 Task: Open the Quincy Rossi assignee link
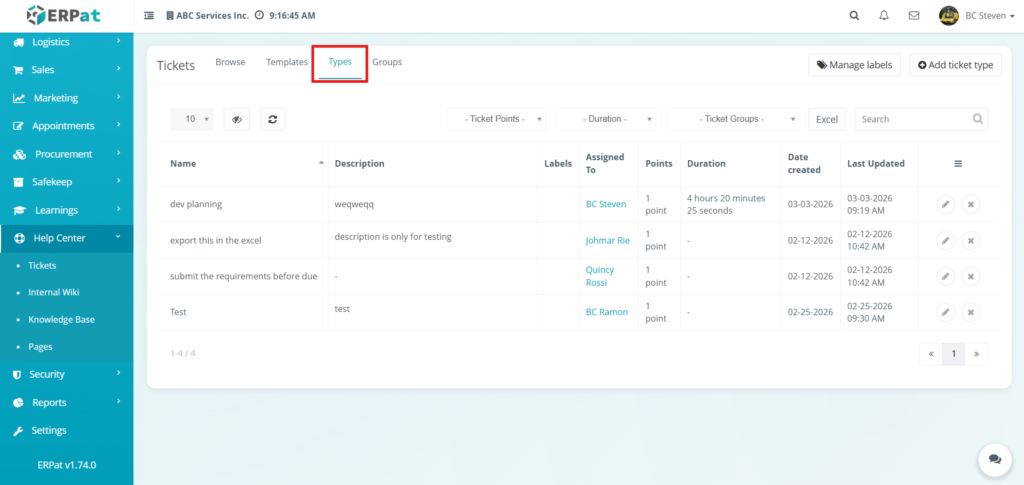point(600,276)
